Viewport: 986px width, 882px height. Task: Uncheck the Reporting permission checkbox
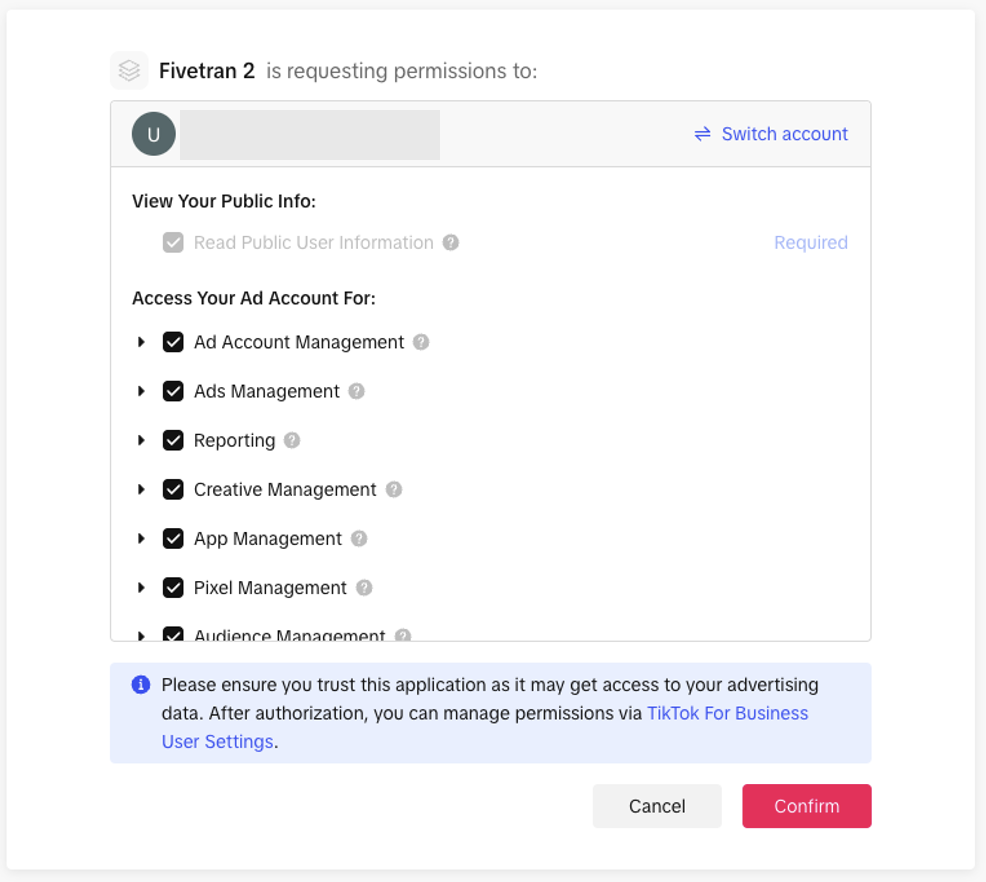pyautogui.click(x=173, y=440)
